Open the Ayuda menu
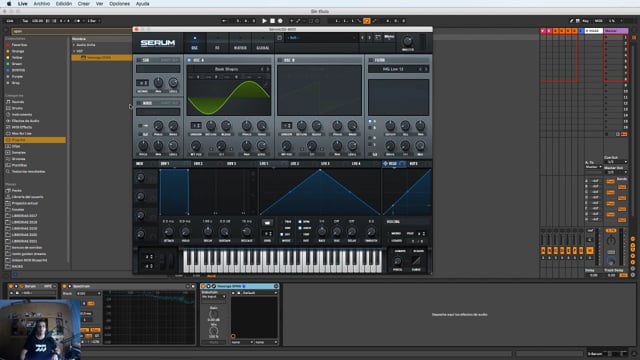 [x=142, y=4]
